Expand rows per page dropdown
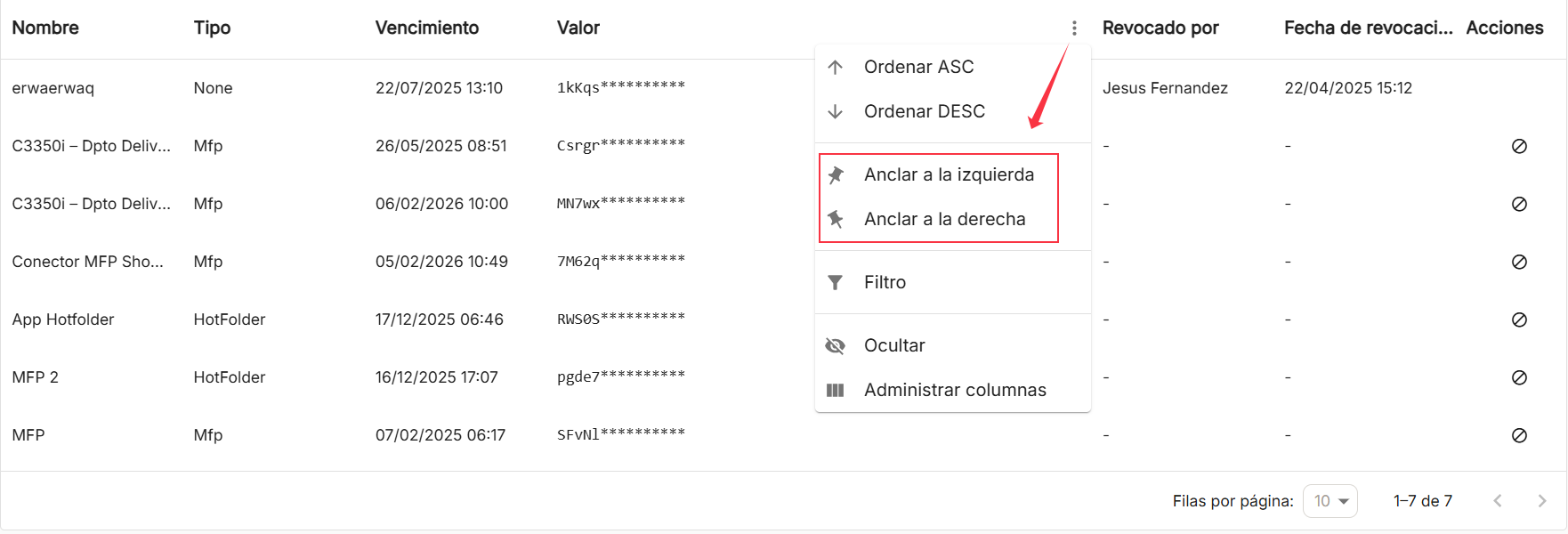Screen dimensions: 1568x534 tap(1330, 501)
